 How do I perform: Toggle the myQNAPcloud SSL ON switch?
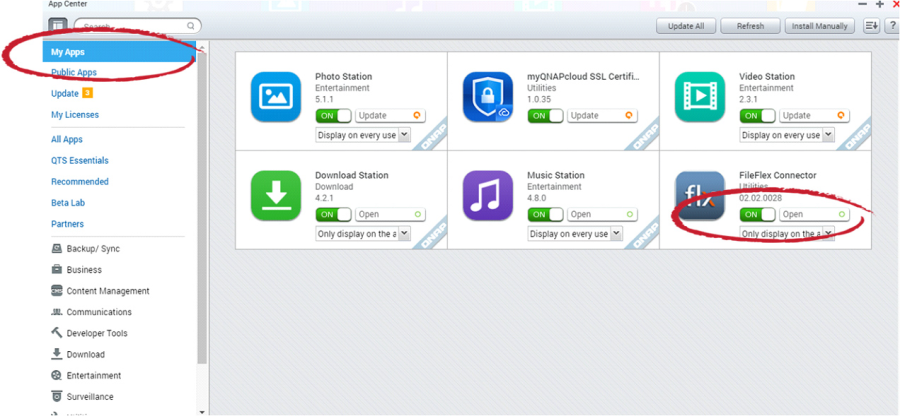point(545,115)
